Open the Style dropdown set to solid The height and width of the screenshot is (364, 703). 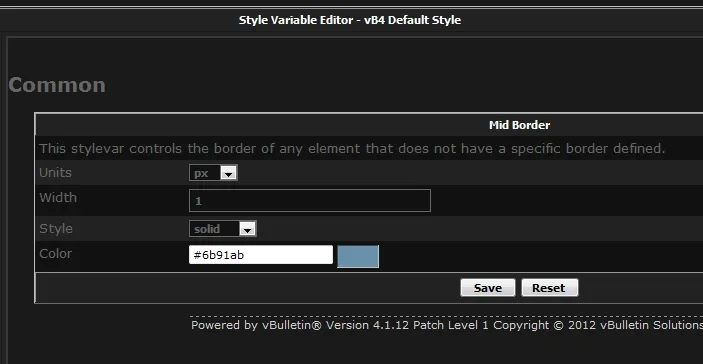223,229
